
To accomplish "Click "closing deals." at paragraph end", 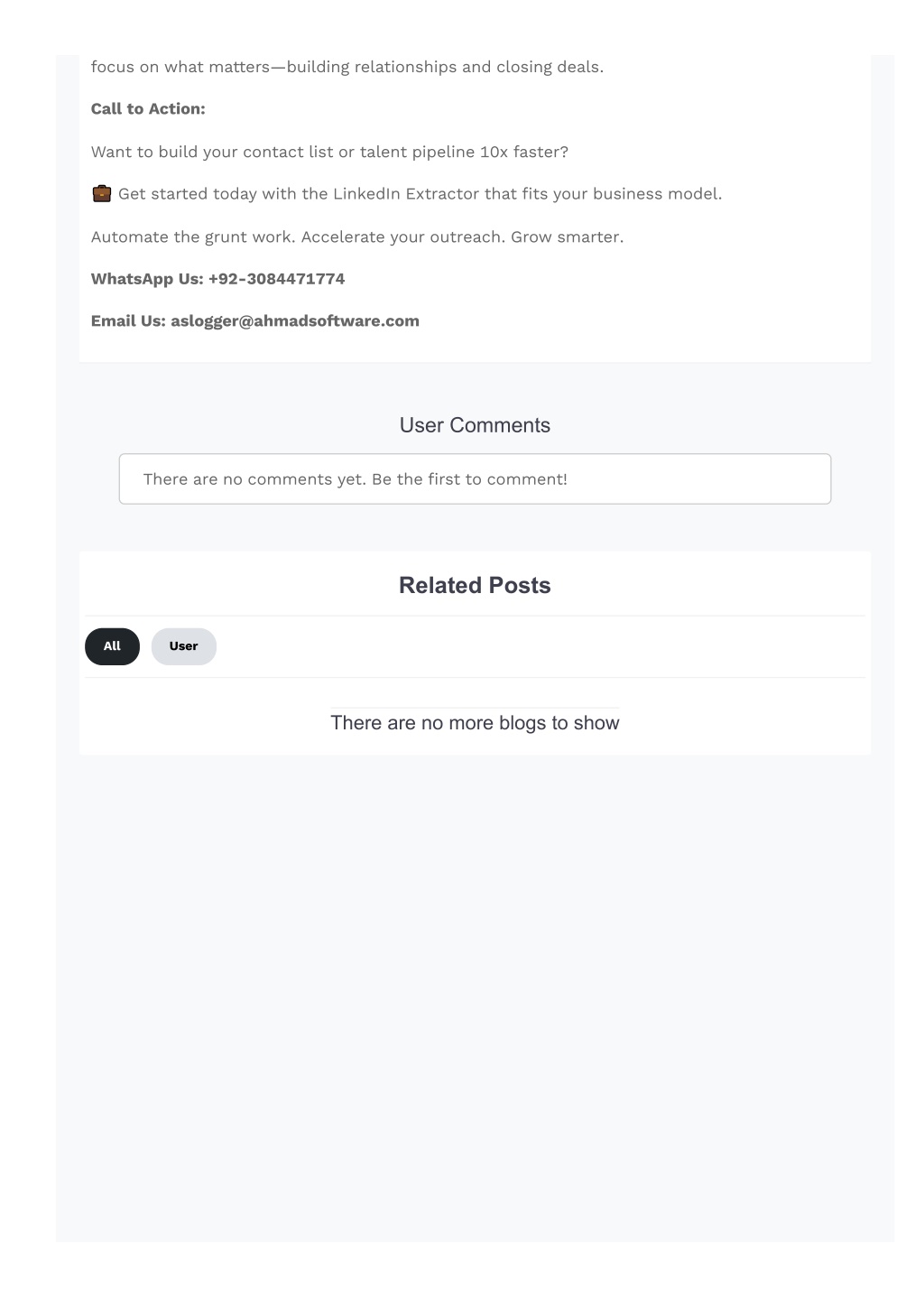I will pos(550,67).
